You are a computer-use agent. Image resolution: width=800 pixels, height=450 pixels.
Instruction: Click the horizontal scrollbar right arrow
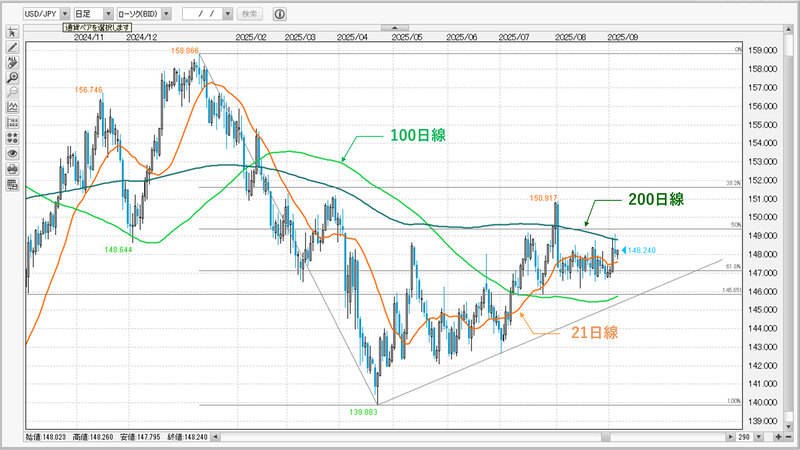[731, 437]
